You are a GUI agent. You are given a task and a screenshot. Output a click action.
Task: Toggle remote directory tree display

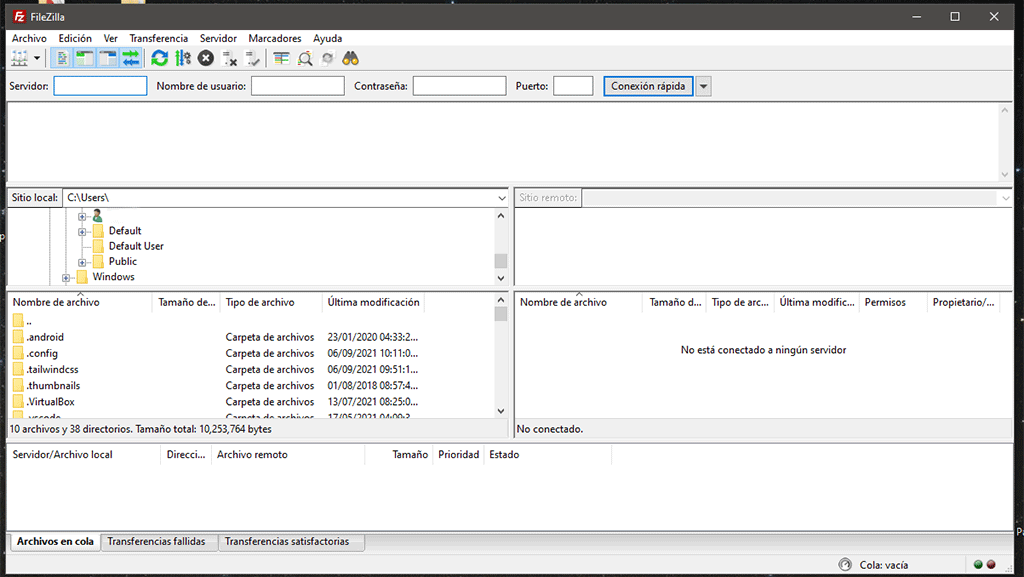[108, 59]
